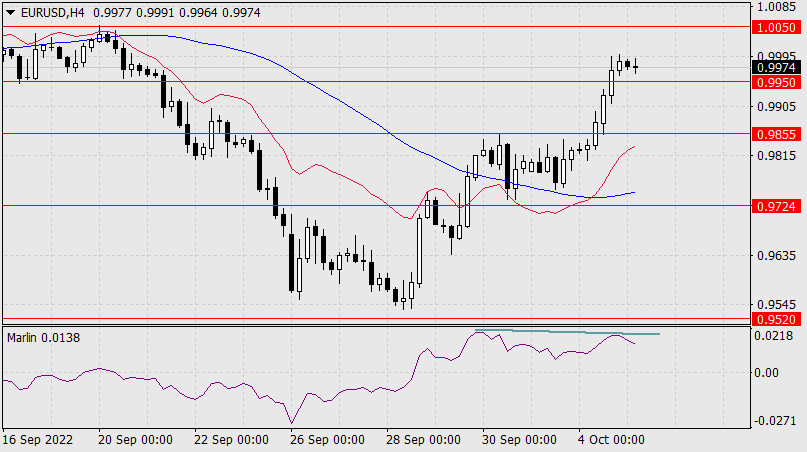Click the OHLC values 0.9977 0.9991 0.9964 0.9974
The image size is (807, 452).
[176, 12]
